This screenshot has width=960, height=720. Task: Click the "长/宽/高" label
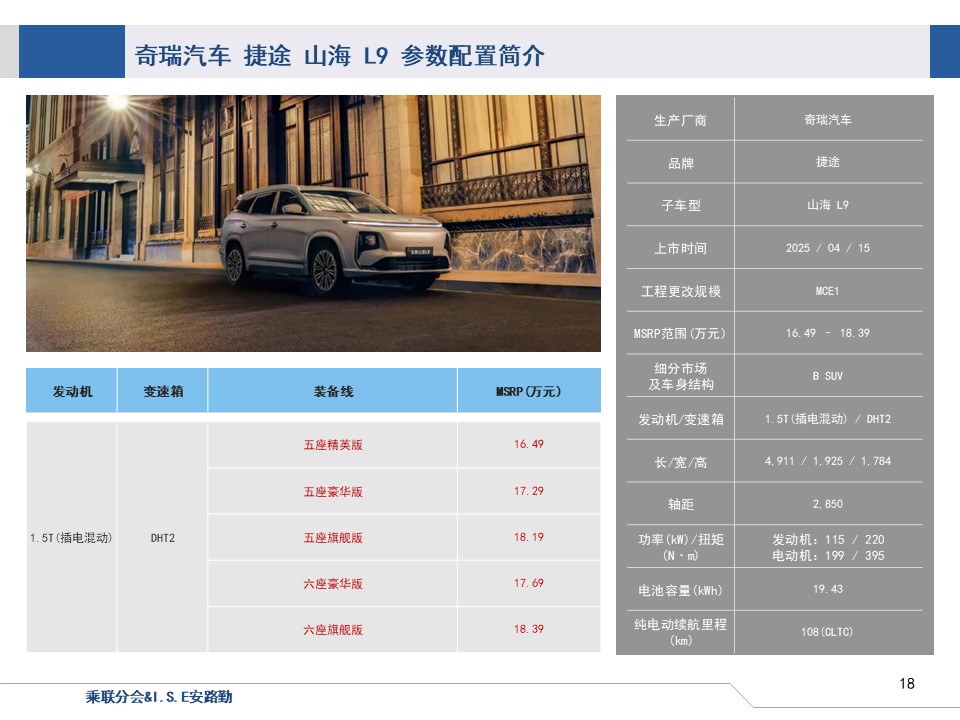[x=680, y=462]
